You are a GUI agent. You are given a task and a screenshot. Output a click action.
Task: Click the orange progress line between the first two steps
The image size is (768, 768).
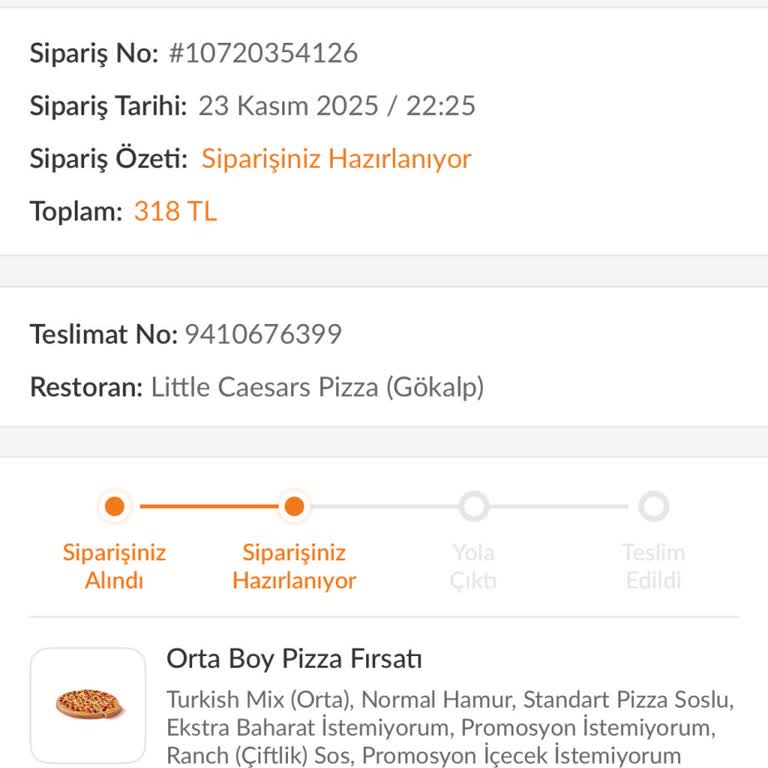click(205, 507)
